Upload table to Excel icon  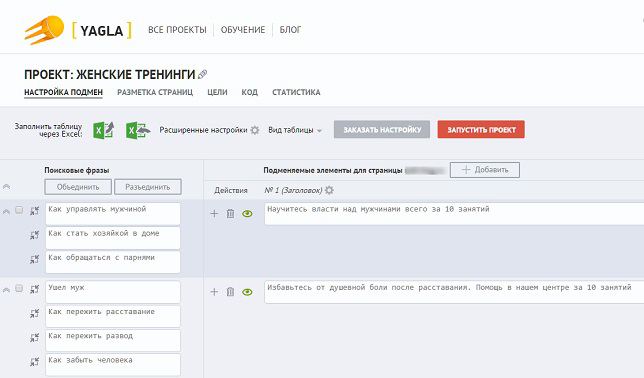coord(103,130)
